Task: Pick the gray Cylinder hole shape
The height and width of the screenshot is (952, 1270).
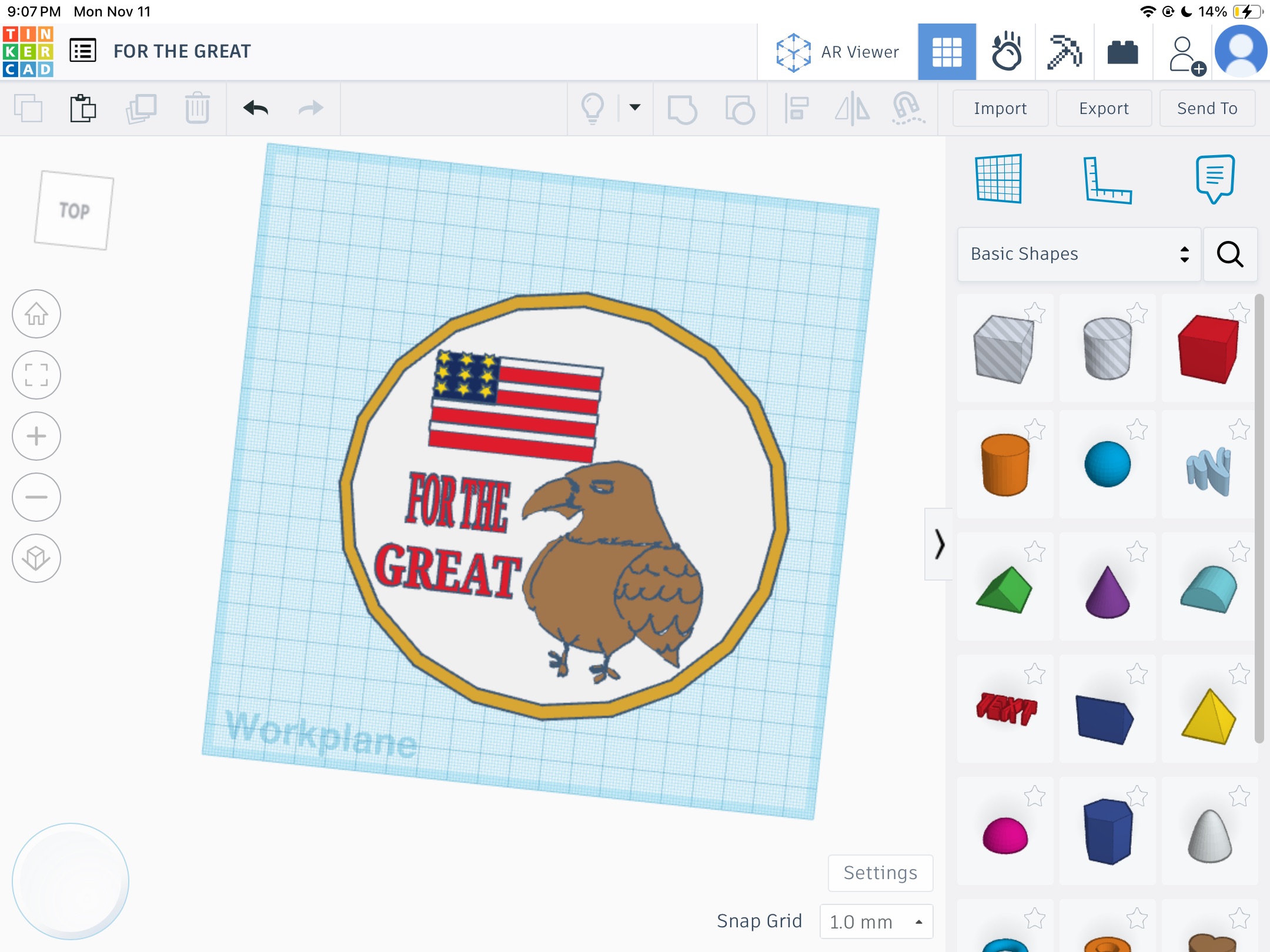Action: [x=1107, y=349]
